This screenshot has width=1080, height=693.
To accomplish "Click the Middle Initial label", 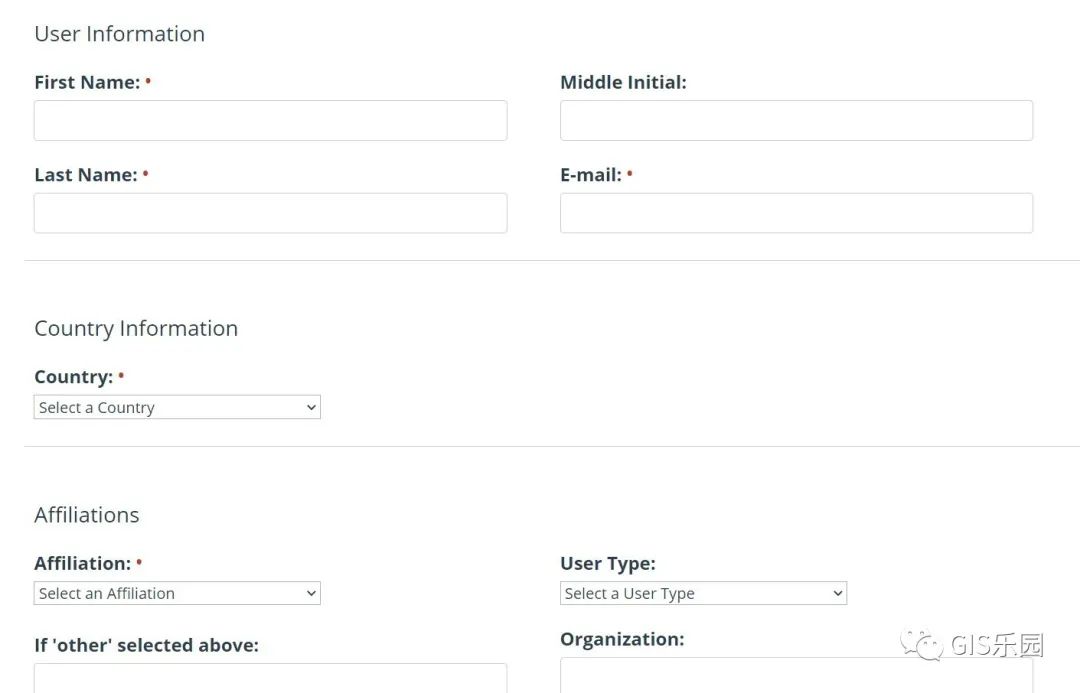I will click(x=623, y=83).
